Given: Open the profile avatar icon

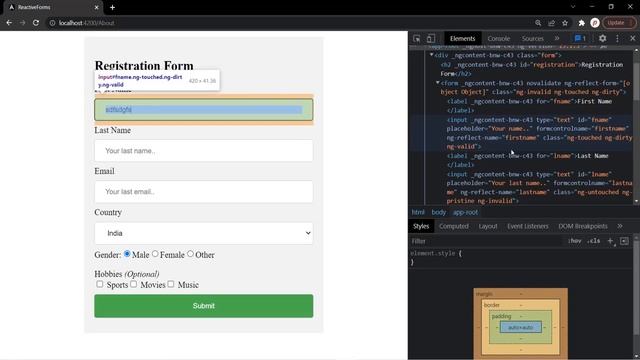Looking at the screenshot, I should (x=595, y=23).
